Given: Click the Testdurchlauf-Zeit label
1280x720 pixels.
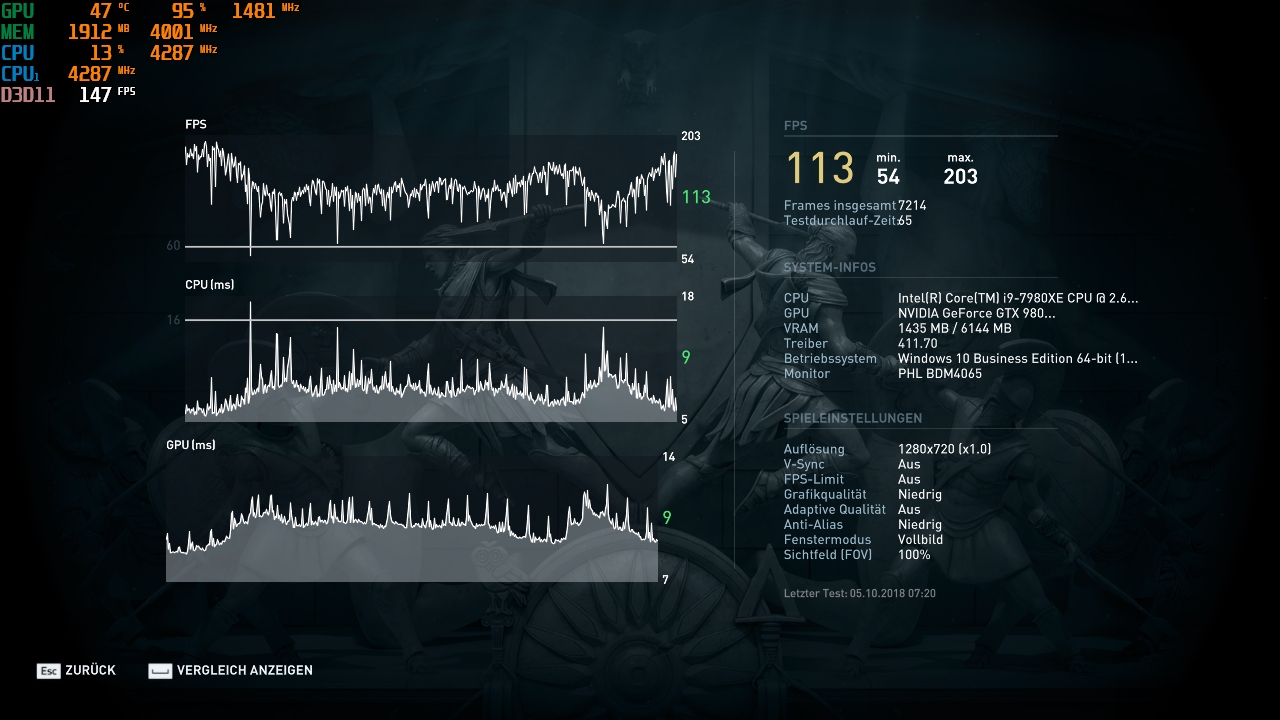Looking at the screenshot, I should tap(840, 221).
